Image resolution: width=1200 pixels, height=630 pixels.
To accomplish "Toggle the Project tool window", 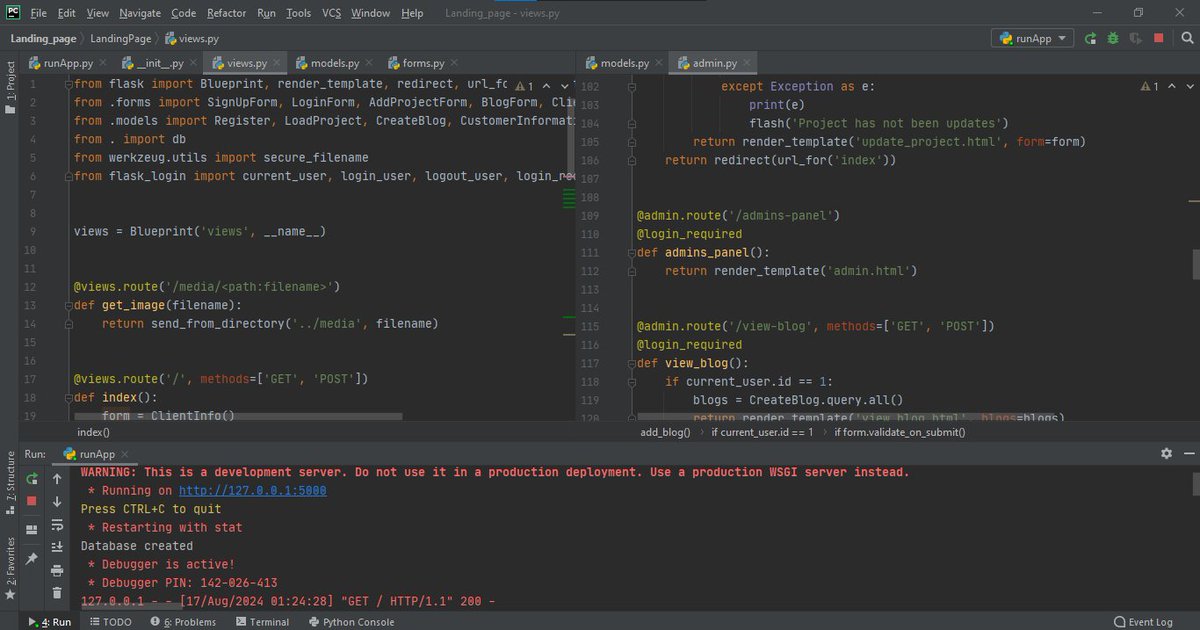I will [11, 87].
